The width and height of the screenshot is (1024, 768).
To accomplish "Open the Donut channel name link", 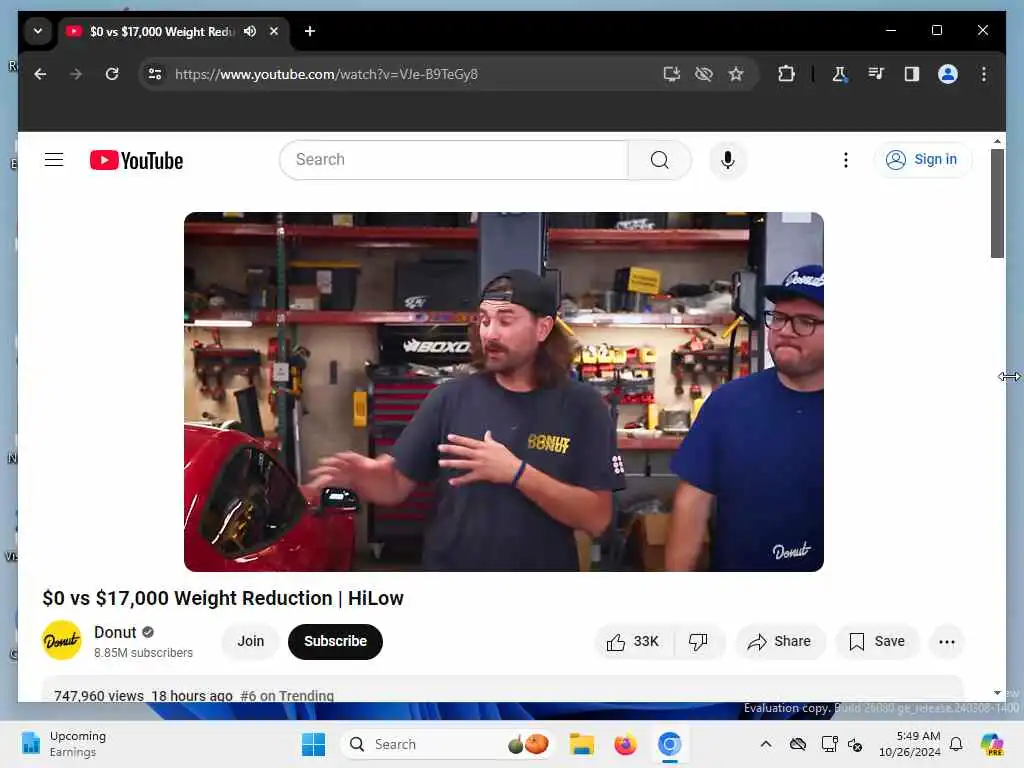I will pos(115,632).
